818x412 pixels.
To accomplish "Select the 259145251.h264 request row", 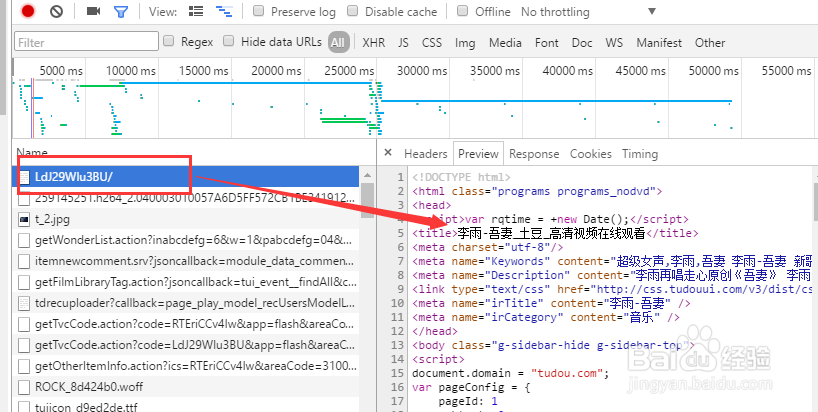I will (187, 198).
